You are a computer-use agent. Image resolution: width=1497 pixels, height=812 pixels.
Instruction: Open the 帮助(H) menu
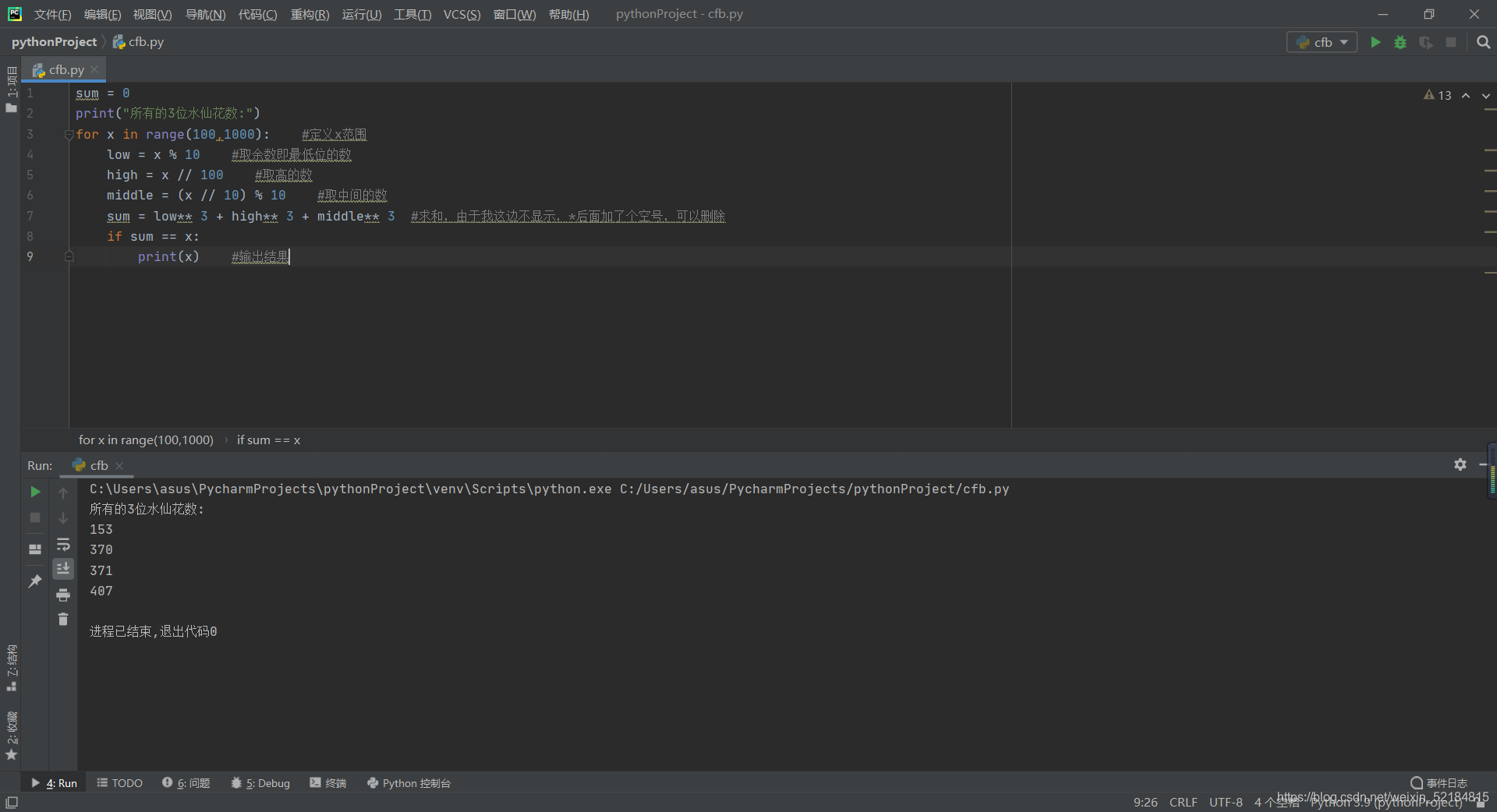[x=568, y=14]
